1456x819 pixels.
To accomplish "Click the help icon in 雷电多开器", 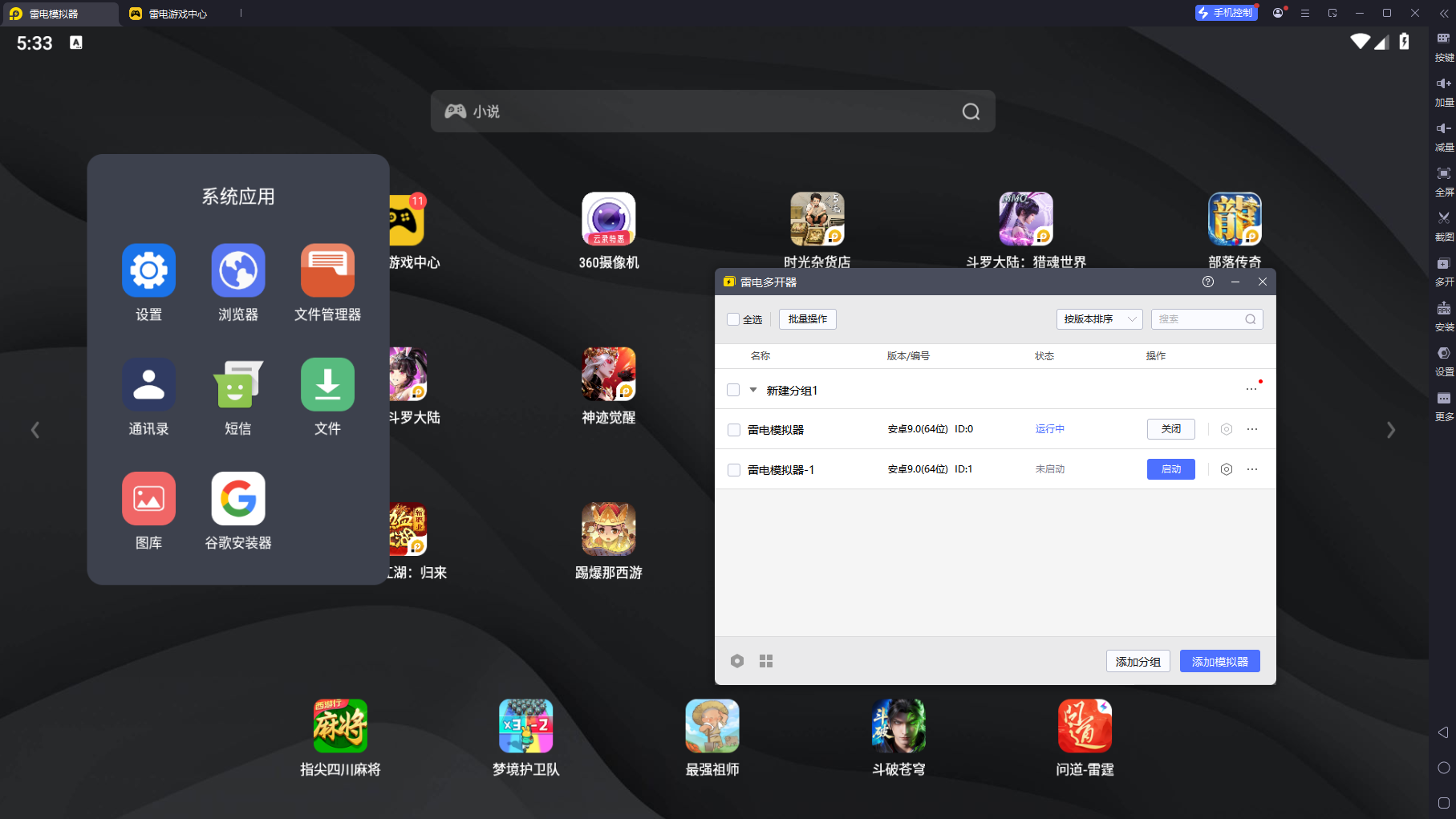I will tap(1208, 282).
